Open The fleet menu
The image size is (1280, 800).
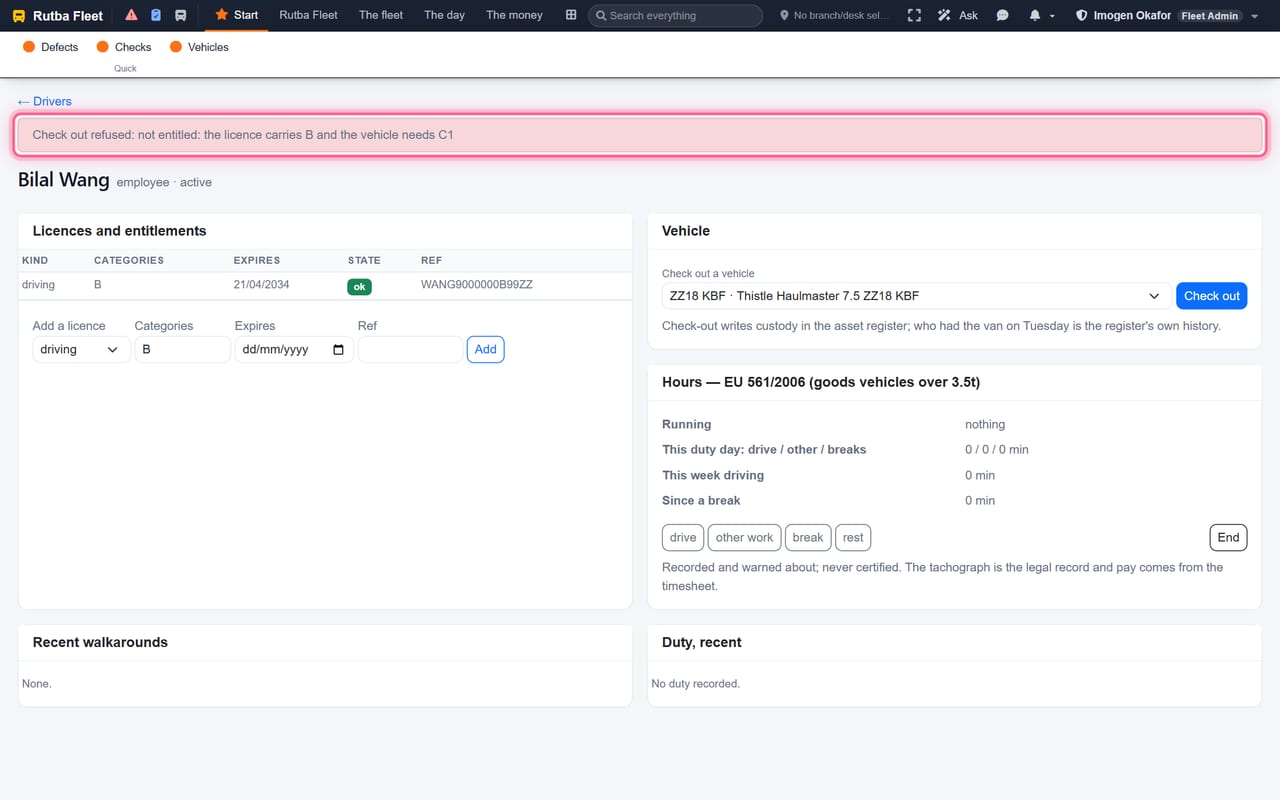pos(381,15)
